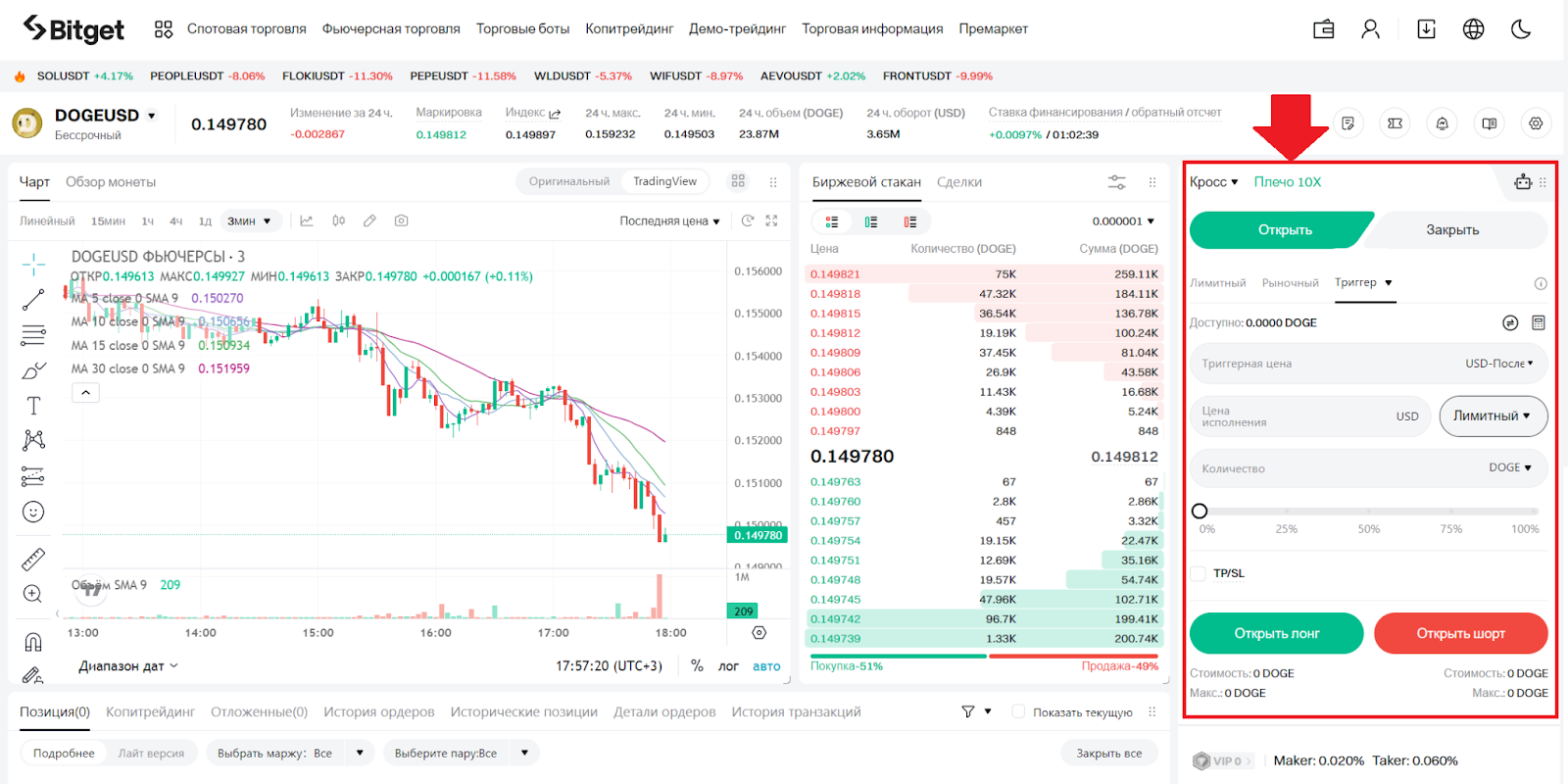This screenshot has width=1568, height=784.
Task: Open the trading guide book icon
Action: coord(1489,123)
